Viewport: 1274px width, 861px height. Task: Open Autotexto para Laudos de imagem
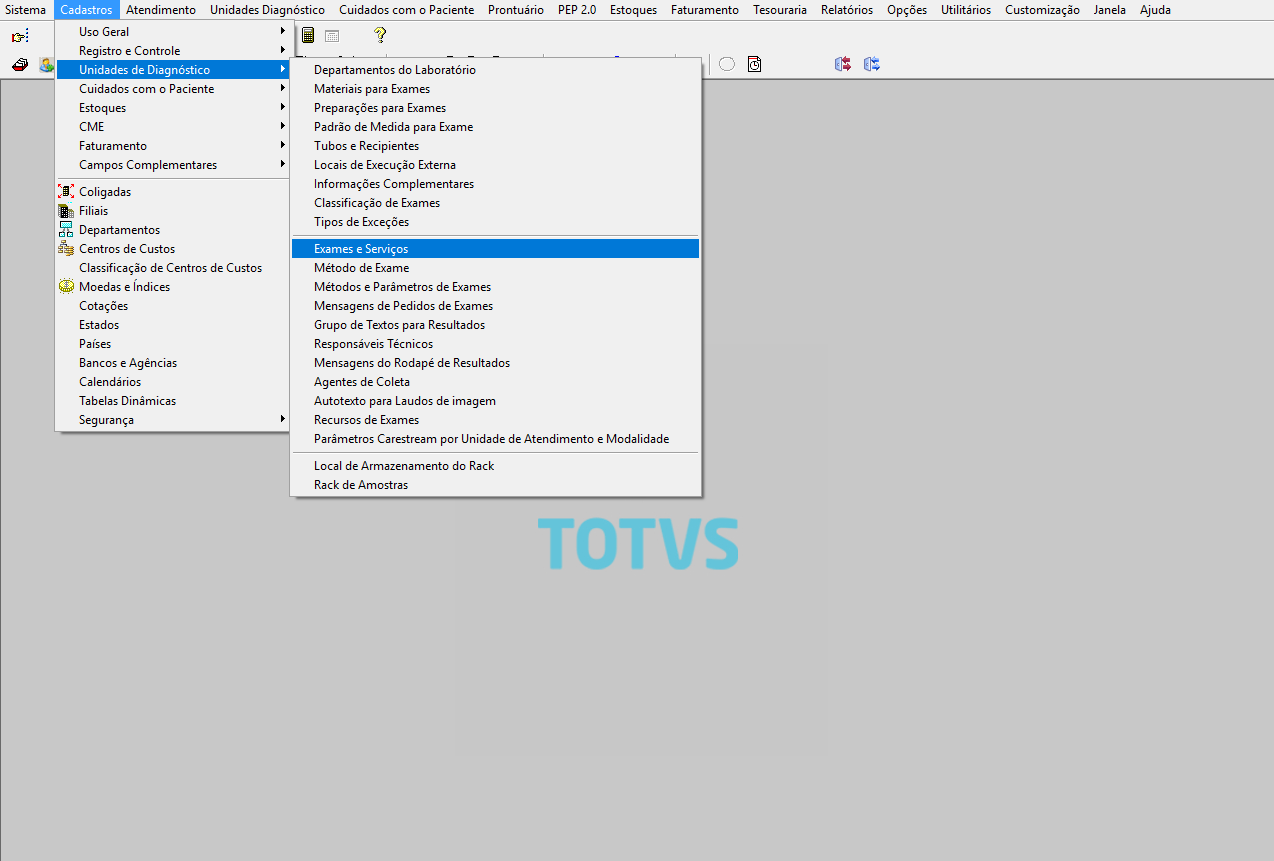495,401
